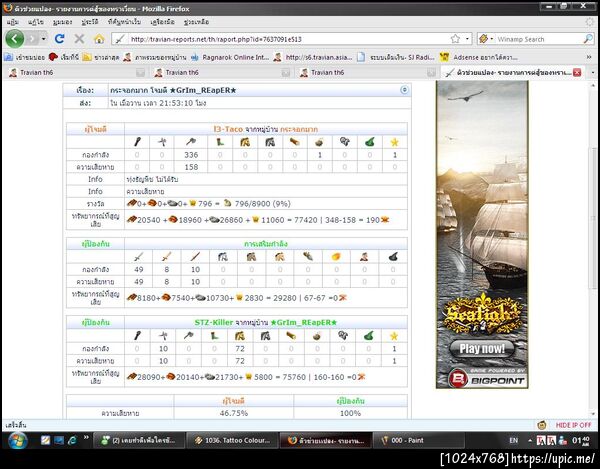
Task: Open the search engine selector dropdown
Action: pos(486,39)
